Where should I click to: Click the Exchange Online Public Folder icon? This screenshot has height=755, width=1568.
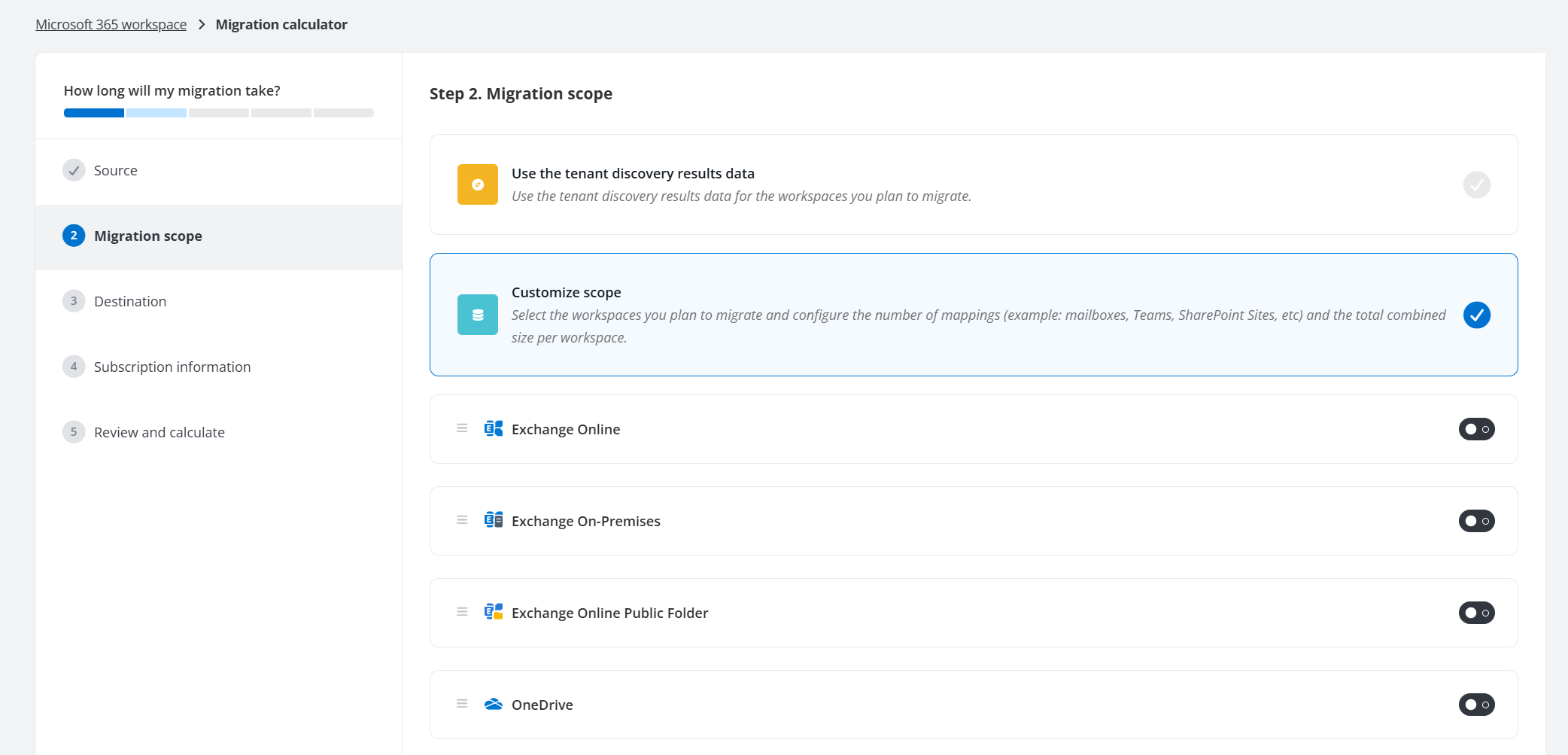(x=494, y=613)
